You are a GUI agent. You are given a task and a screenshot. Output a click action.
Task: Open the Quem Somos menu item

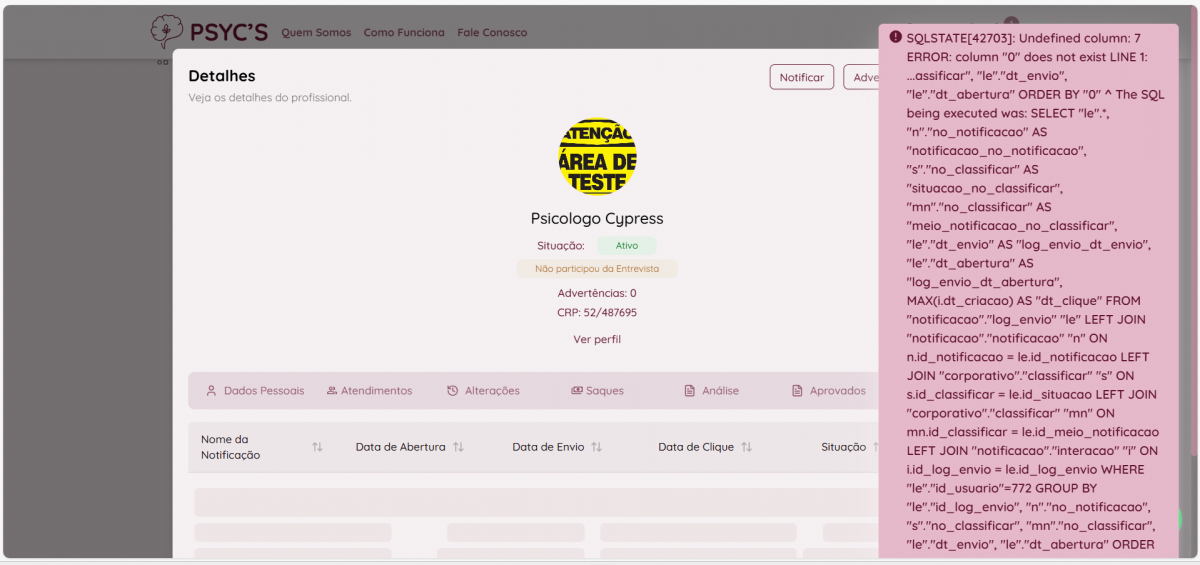[x=316, y=33]
